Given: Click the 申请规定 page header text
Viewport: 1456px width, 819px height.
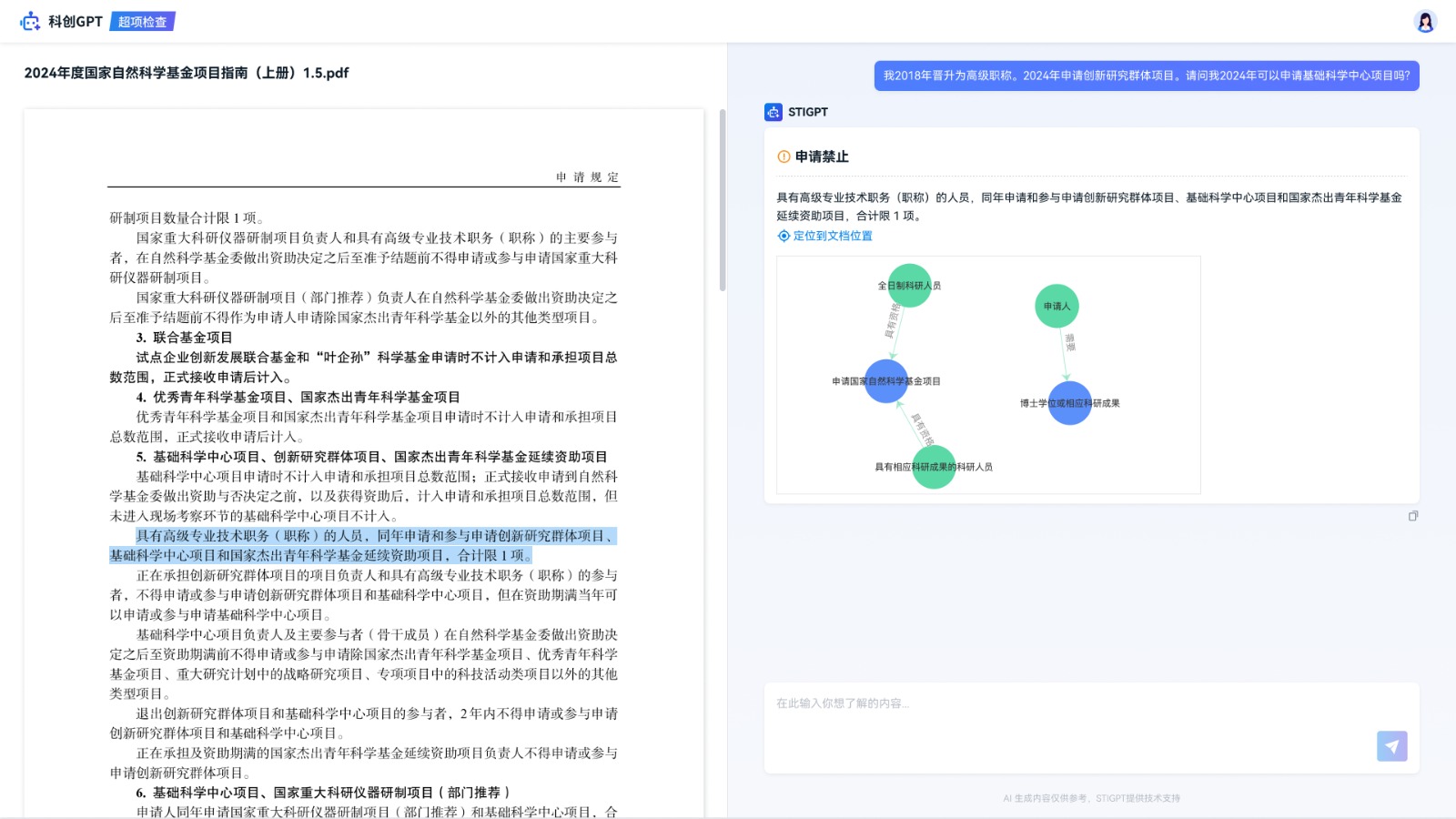Looking at the screenshot, I should coord(587,177).
